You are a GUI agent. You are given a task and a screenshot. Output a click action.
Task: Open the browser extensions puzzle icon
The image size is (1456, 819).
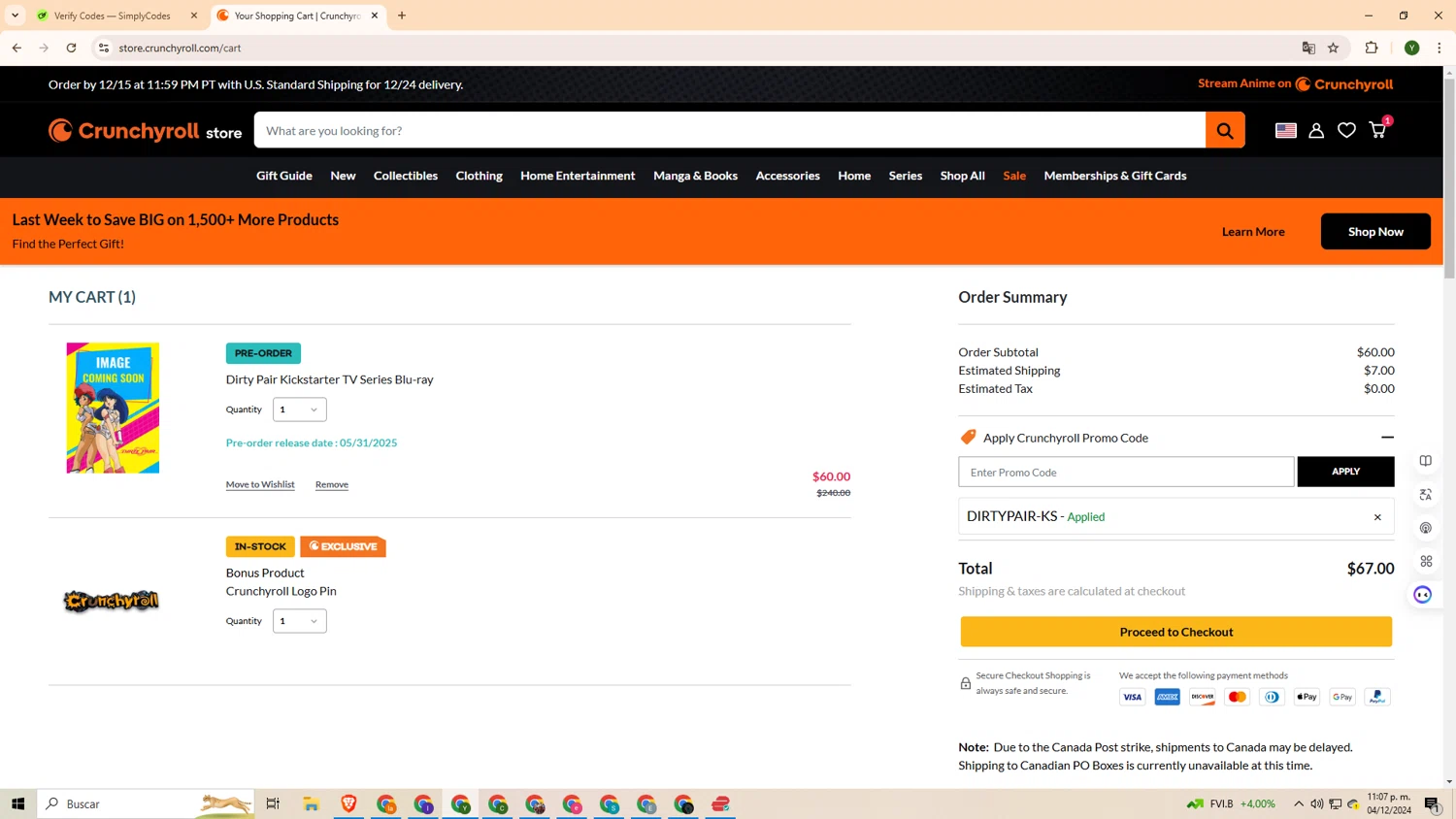click(x=1372, y=48)
